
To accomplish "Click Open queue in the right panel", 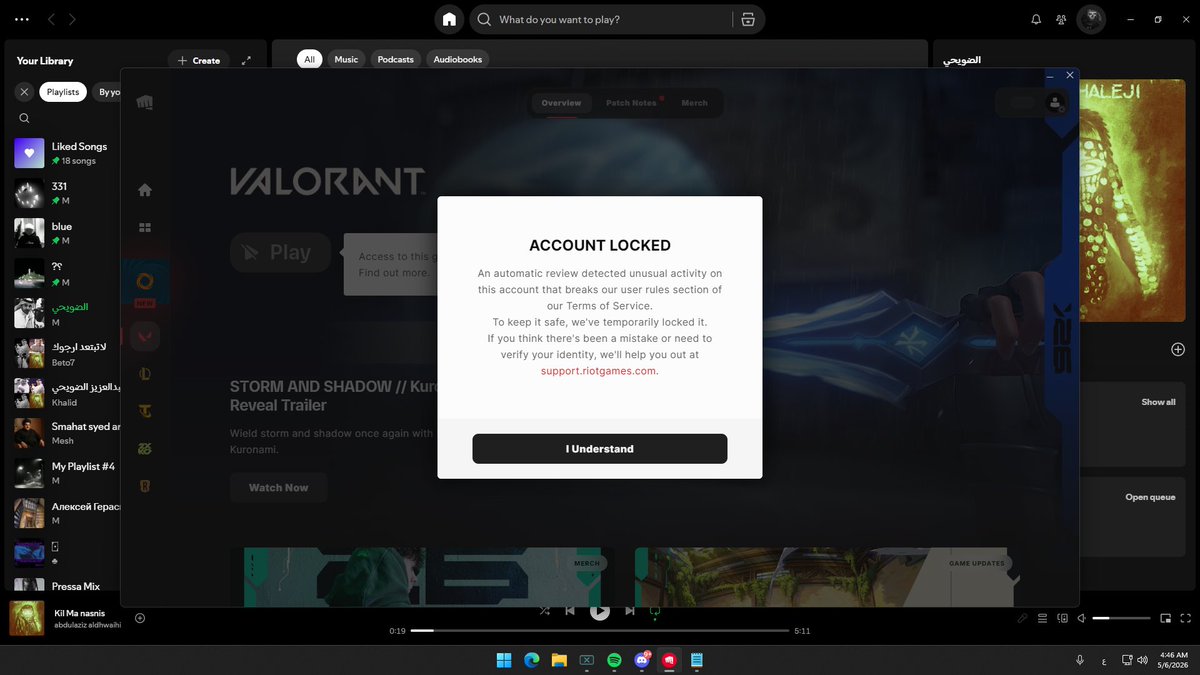I will [1150, 497].
